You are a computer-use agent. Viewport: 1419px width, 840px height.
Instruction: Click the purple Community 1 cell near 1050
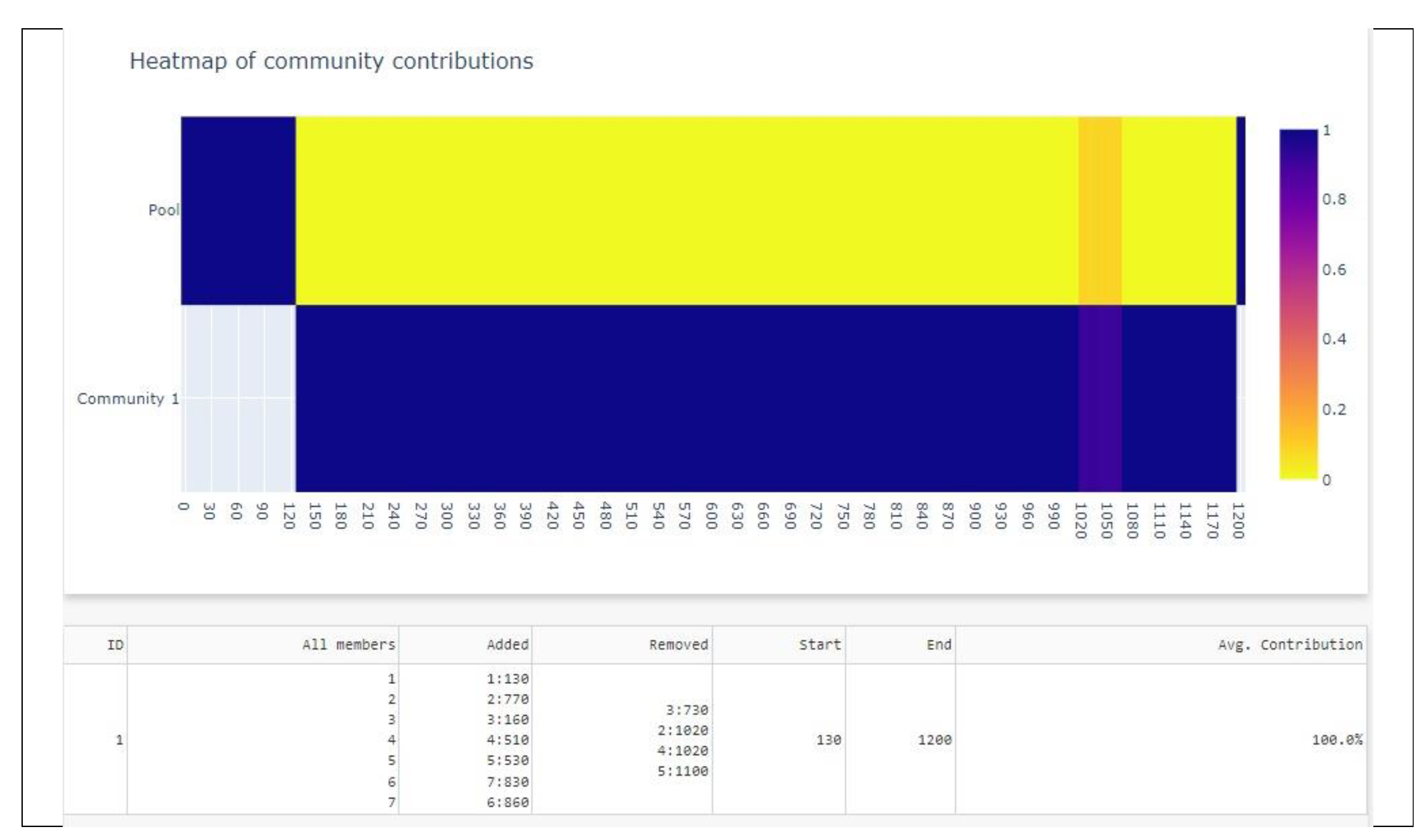[1099, 399]
